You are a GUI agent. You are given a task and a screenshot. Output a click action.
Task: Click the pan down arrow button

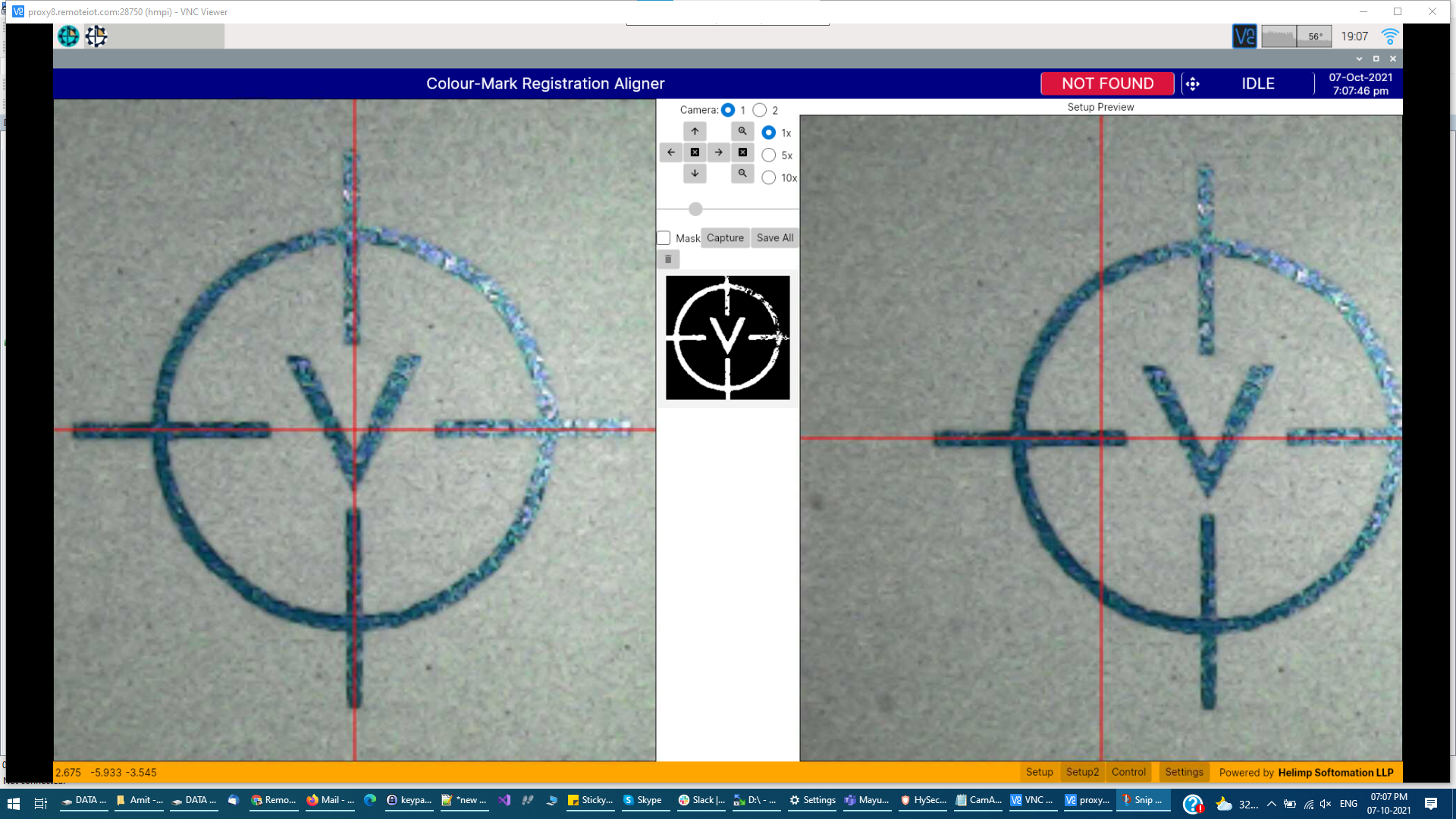click(x=695, y=174)
